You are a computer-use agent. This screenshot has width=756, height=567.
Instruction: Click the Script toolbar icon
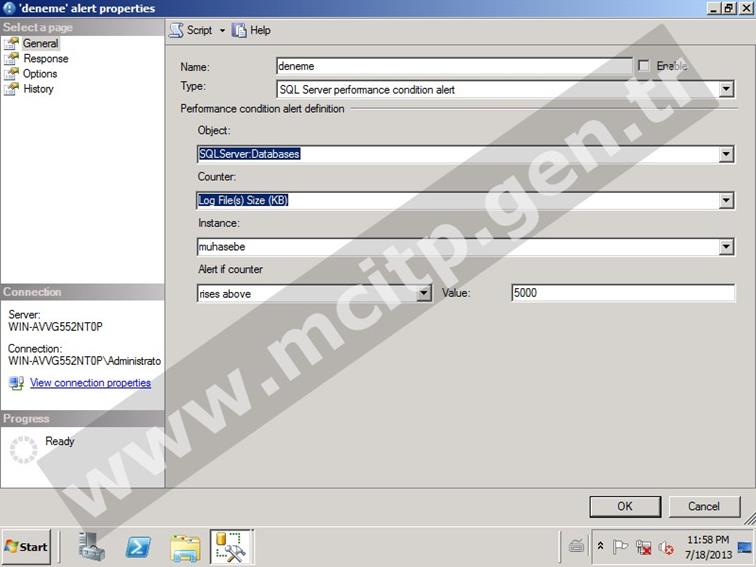[176, 30]
